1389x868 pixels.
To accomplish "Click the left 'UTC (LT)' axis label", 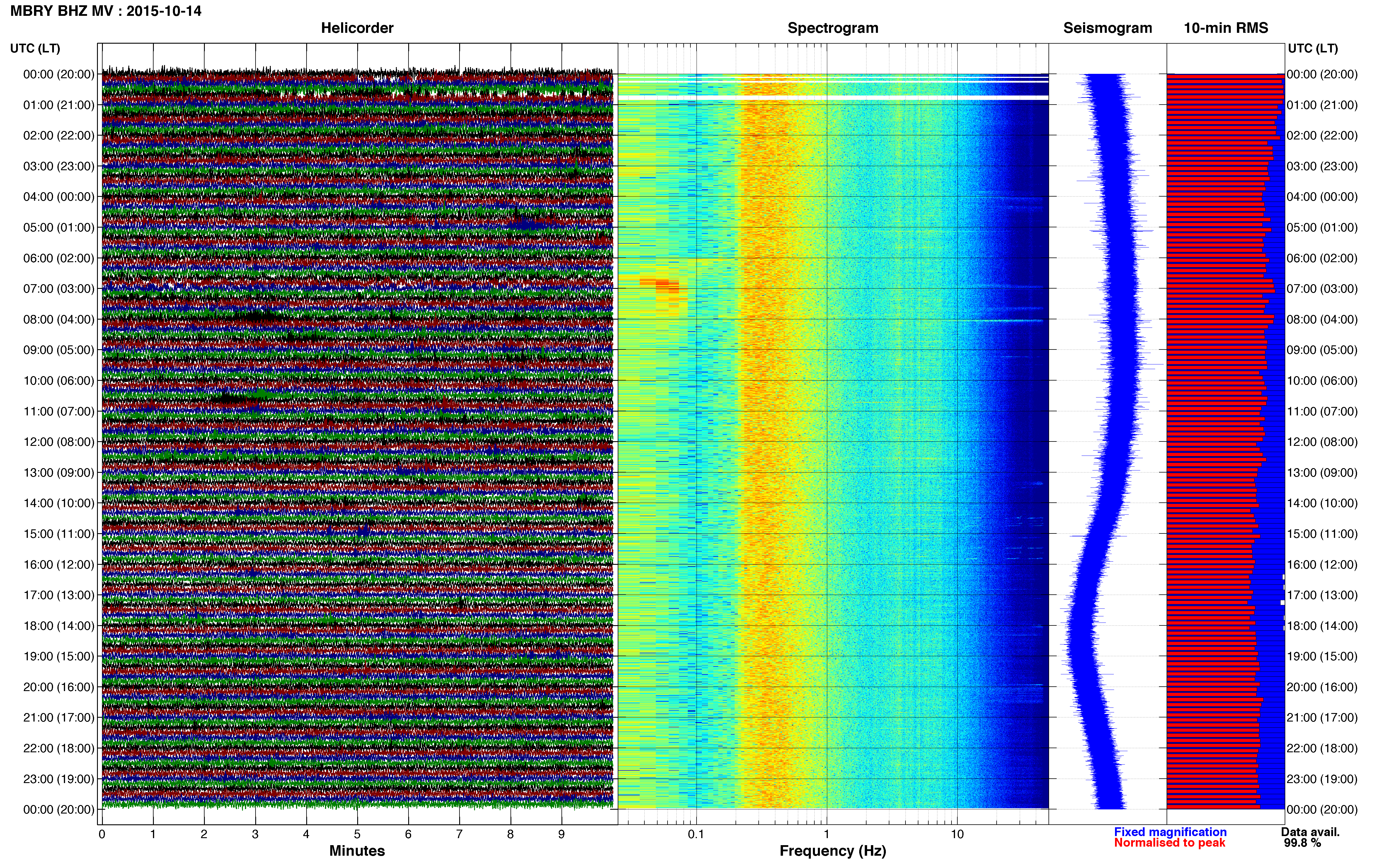I will [35, 48].
